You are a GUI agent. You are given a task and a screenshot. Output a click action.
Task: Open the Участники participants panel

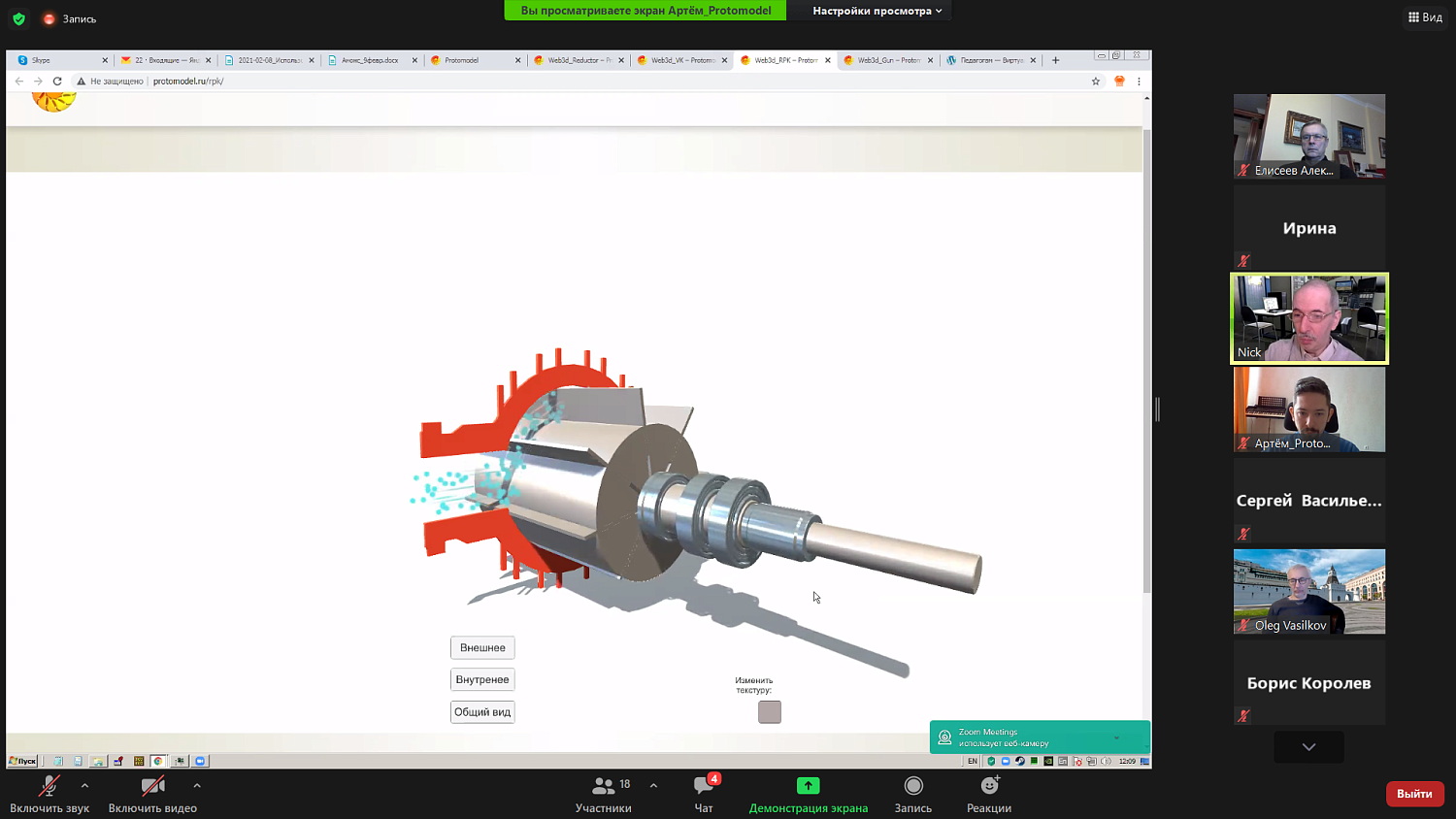(x=604, y=793)
